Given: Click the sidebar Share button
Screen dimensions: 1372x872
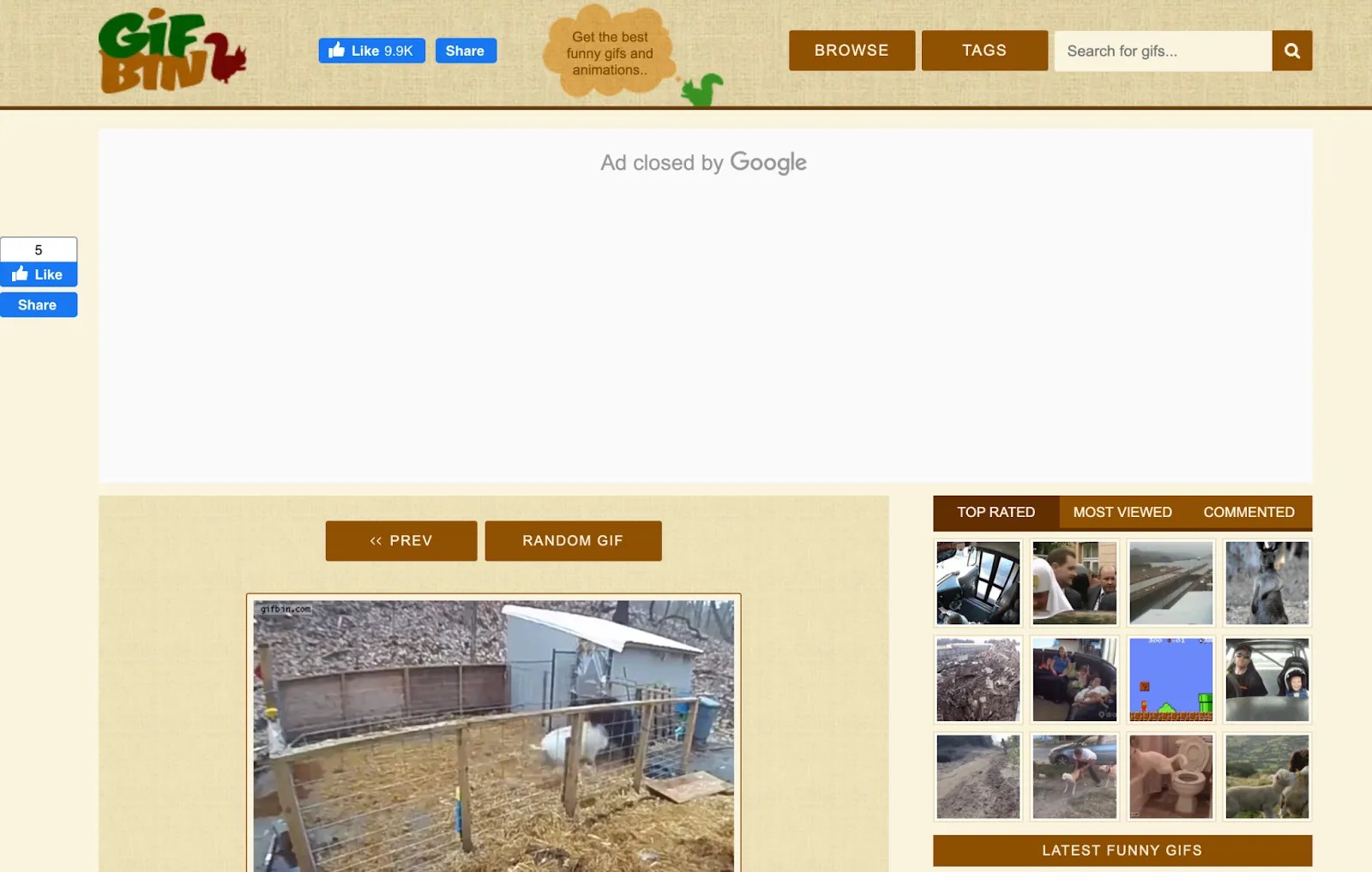Looking at the screenshot, I should [x=39, y=305].
